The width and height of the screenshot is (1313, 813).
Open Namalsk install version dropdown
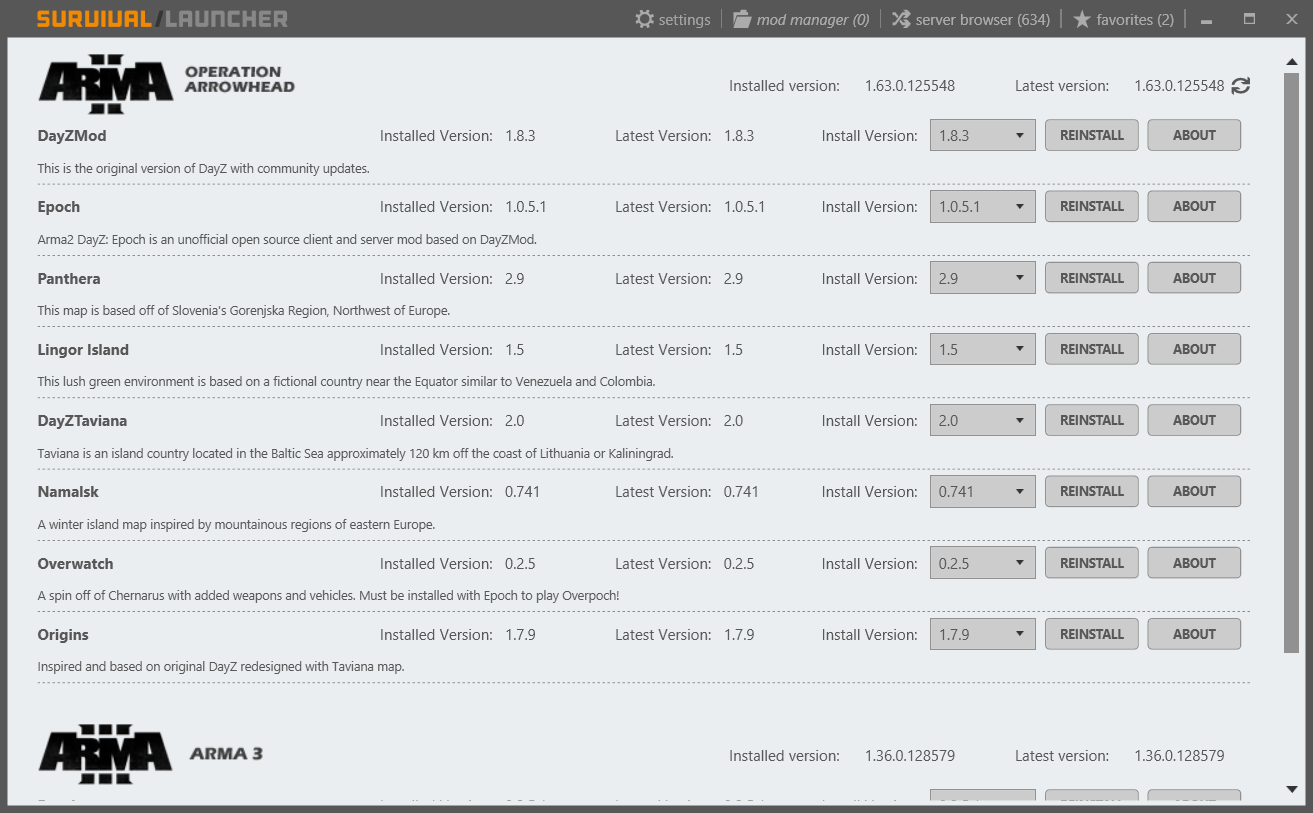[x=983, y=491]
